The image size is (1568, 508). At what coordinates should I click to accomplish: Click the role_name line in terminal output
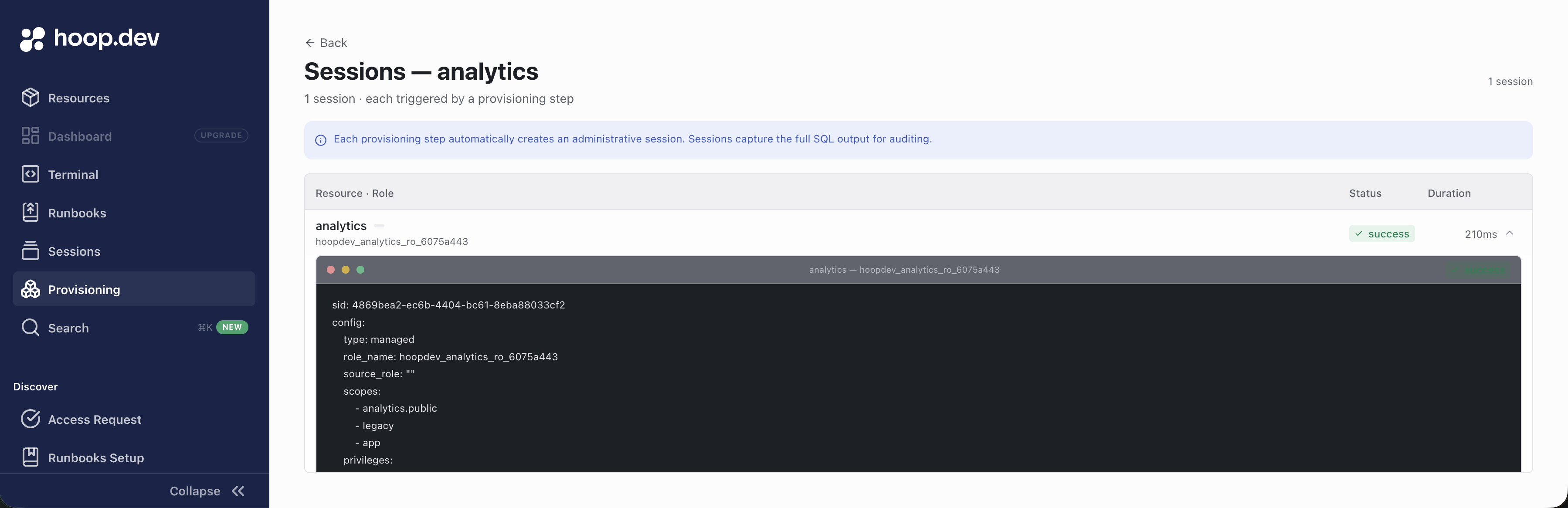tap(451, 356)
